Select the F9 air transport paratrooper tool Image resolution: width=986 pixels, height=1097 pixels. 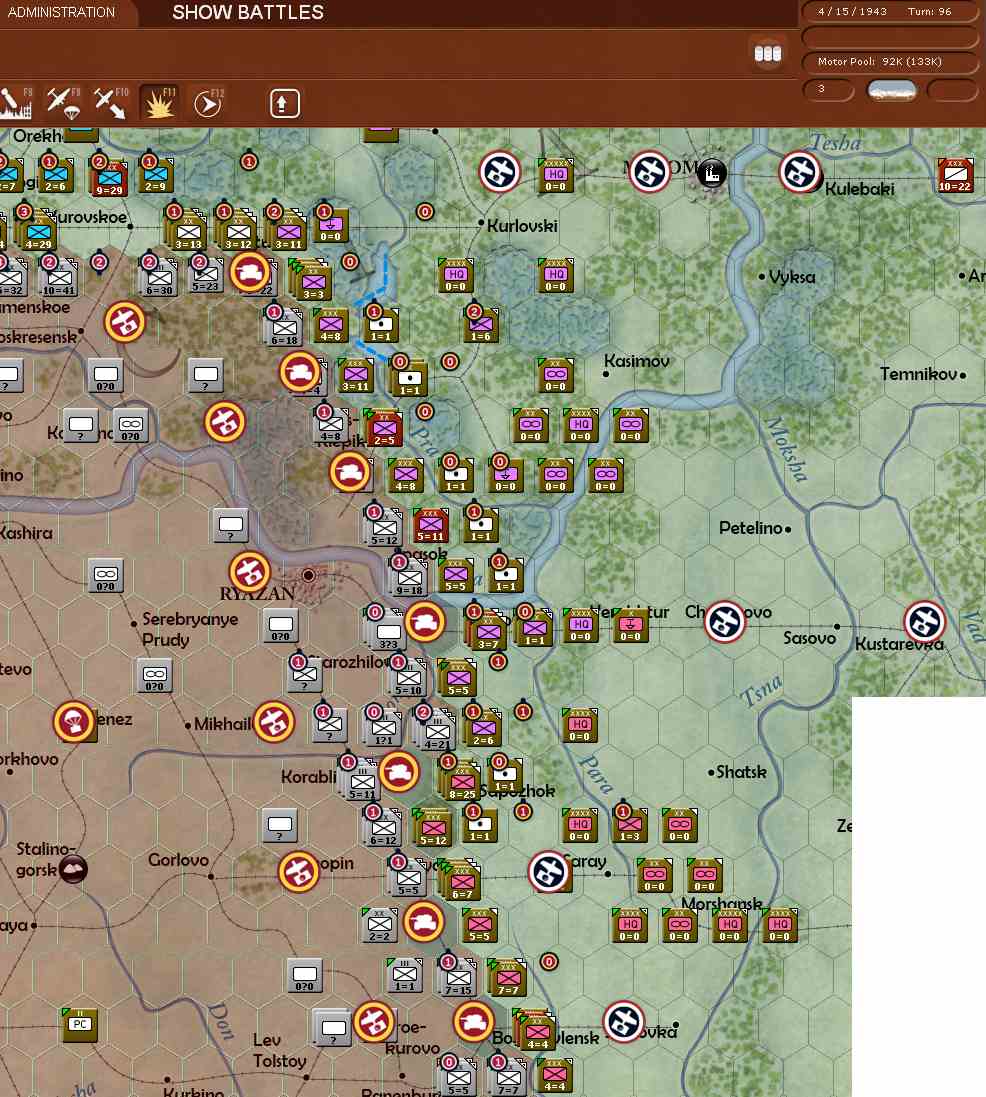[x=63, y=103]
